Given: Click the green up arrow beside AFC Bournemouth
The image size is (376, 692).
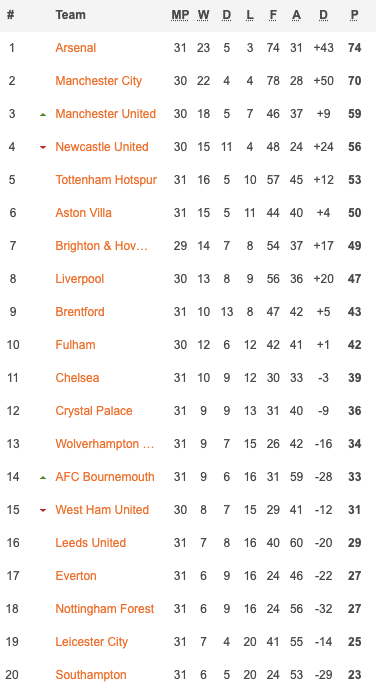Looking at the screenshot, I should coord(43,478).
